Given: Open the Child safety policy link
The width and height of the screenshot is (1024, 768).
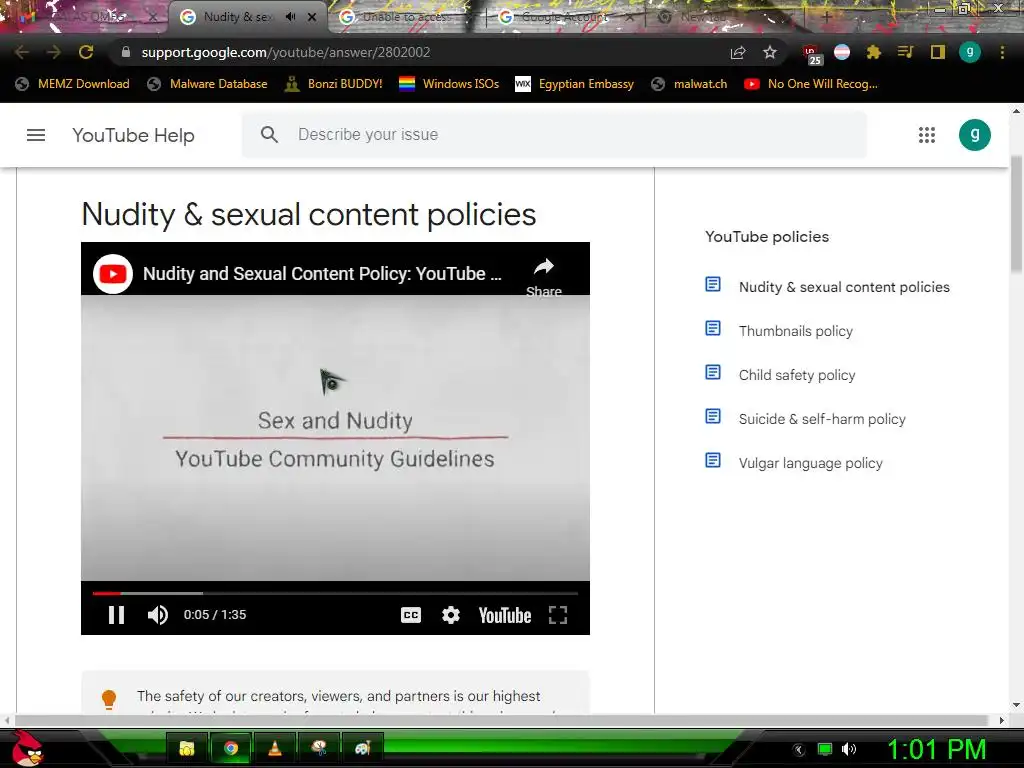Looking at the screenshot, I should coord(797,375).
